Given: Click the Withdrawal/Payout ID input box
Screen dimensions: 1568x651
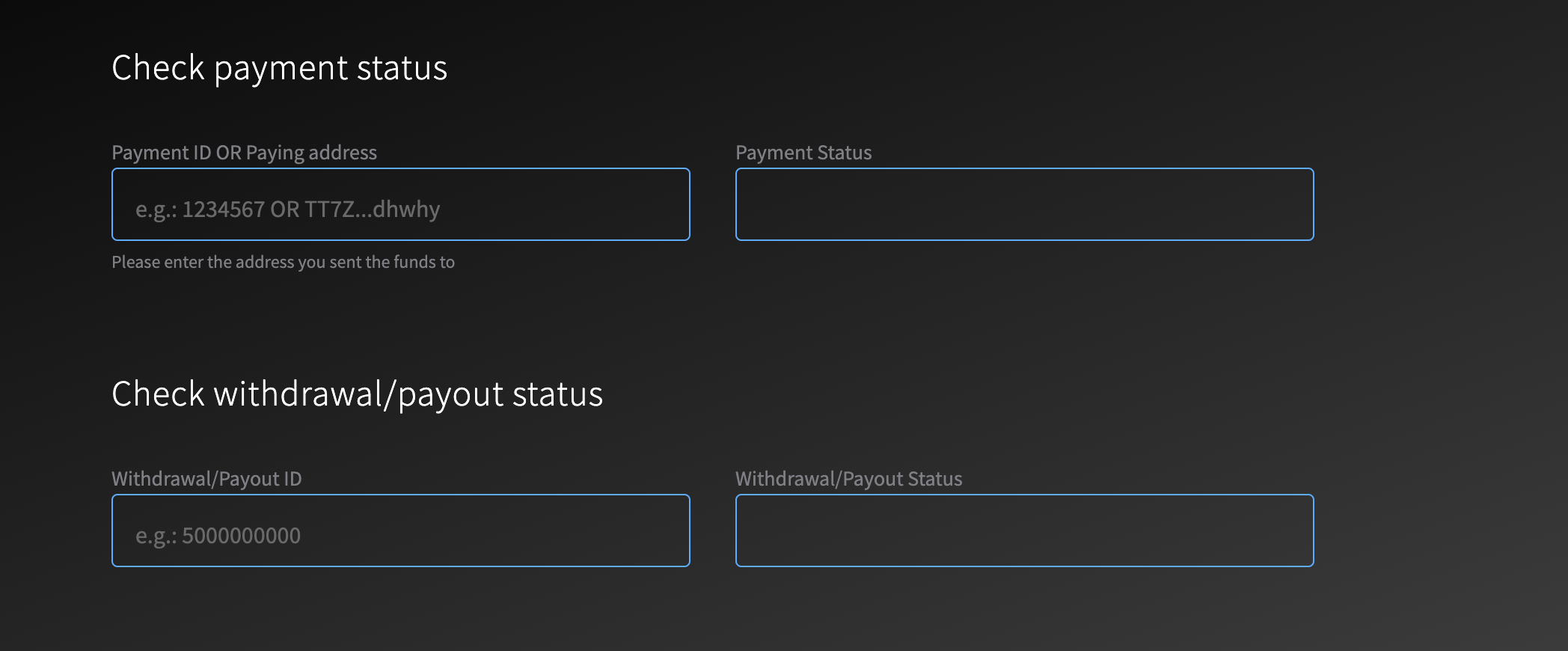Looking at the screenshot, I should pos(400,531).
